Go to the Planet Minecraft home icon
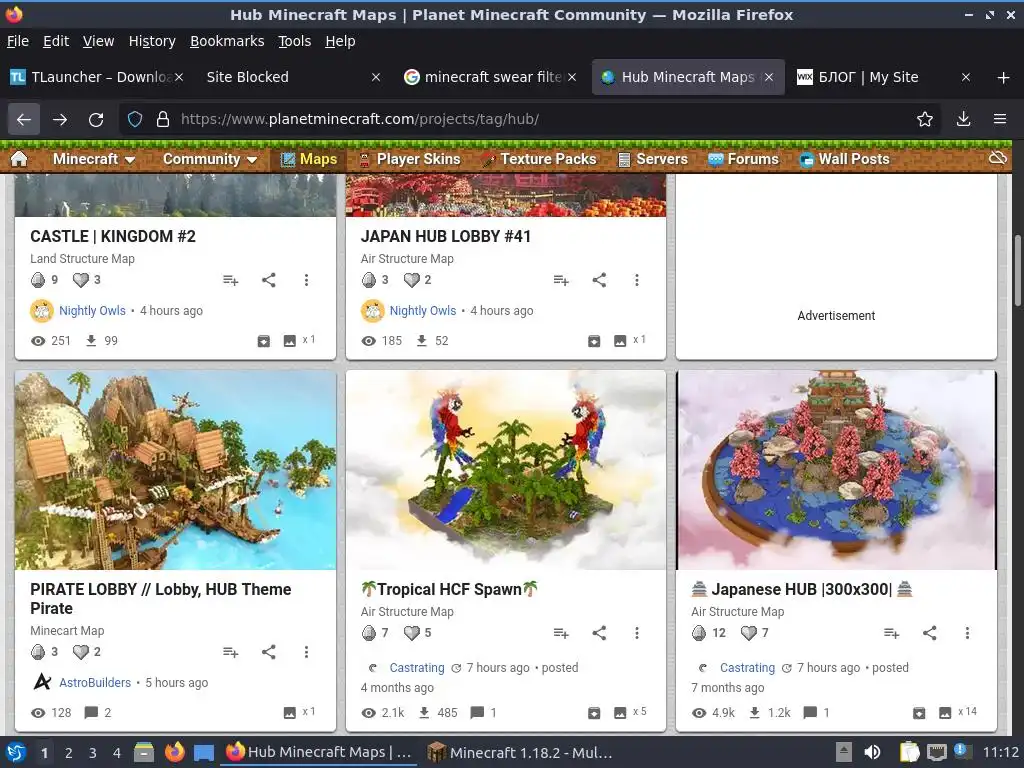This screenshot has width=1024, height=768. [x=19, y=159]
